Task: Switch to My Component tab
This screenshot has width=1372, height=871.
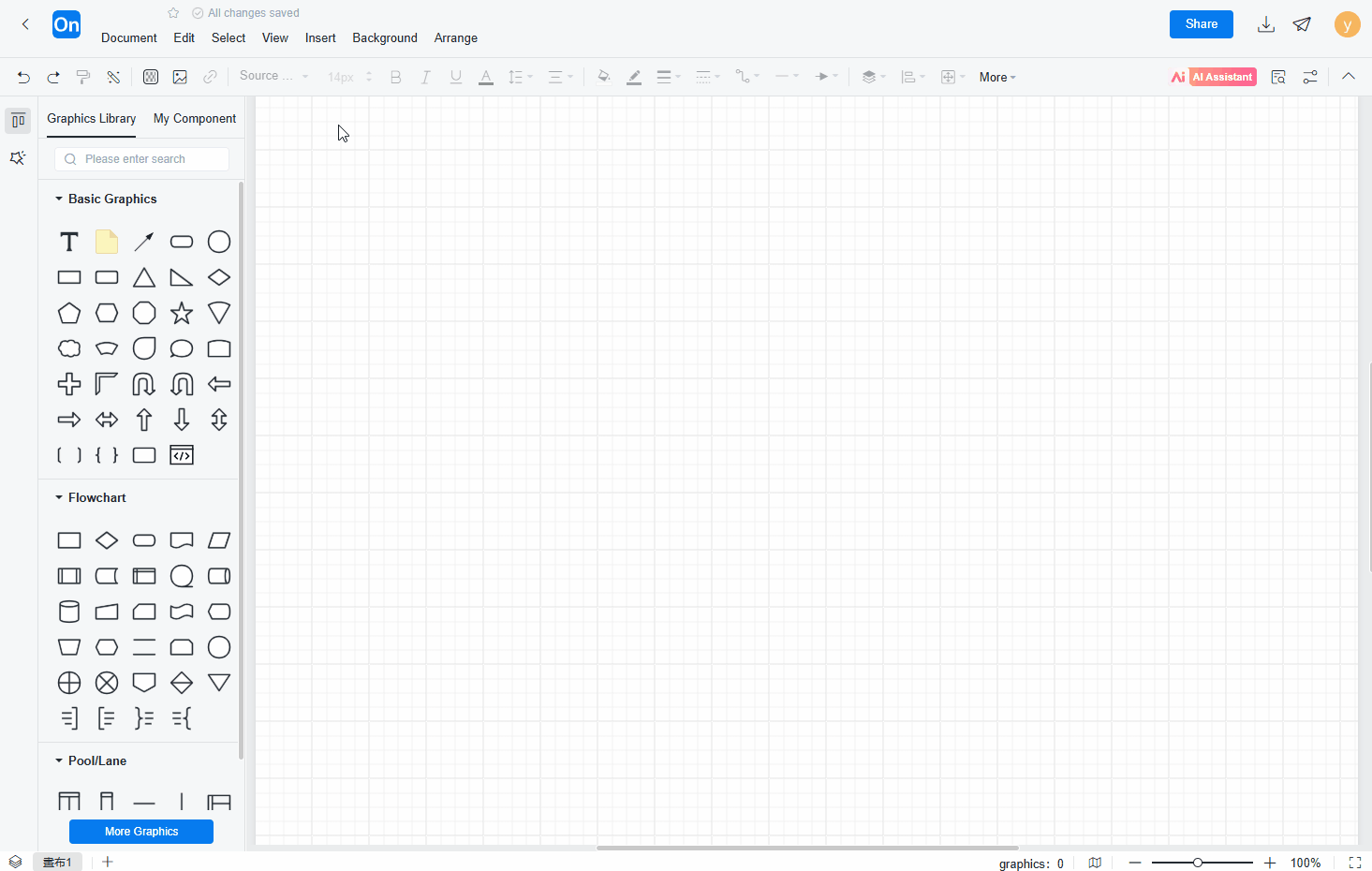Action: pyautogui.click(x=195, y=118)
